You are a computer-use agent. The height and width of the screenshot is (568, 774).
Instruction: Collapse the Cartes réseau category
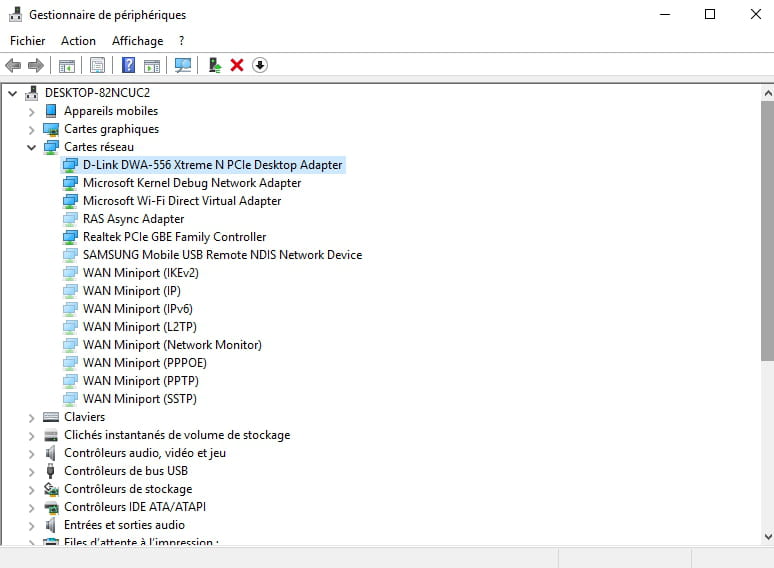click(32, 147)
